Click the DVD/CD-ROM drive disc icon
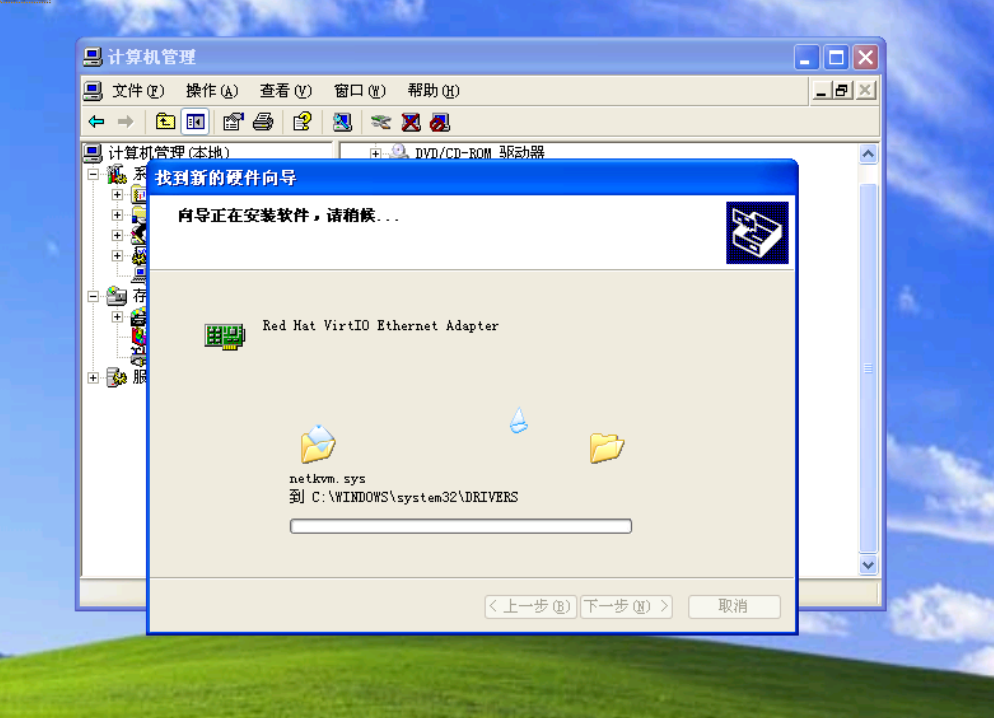 point(398,152)
